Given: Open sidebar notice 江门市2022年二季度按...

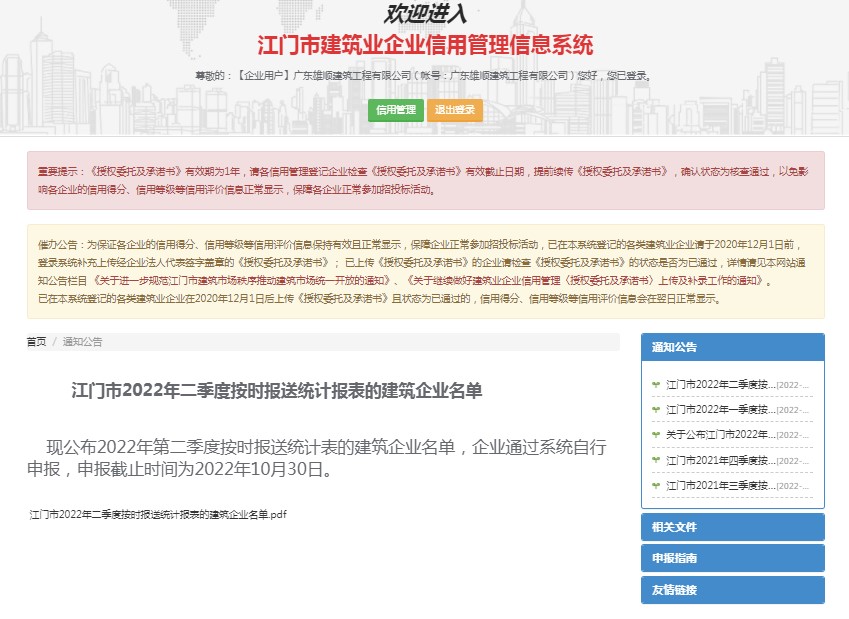Looking at the screenshot, I should coord(720,384).
